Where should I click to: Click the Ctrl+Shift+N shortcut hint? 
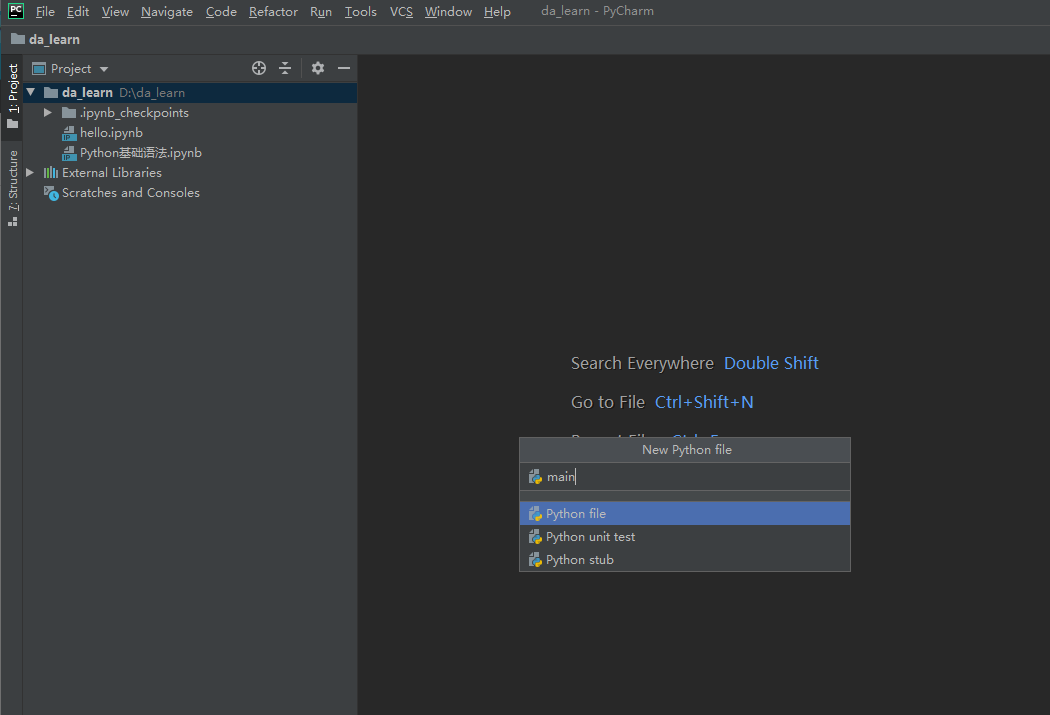[704, 402]
